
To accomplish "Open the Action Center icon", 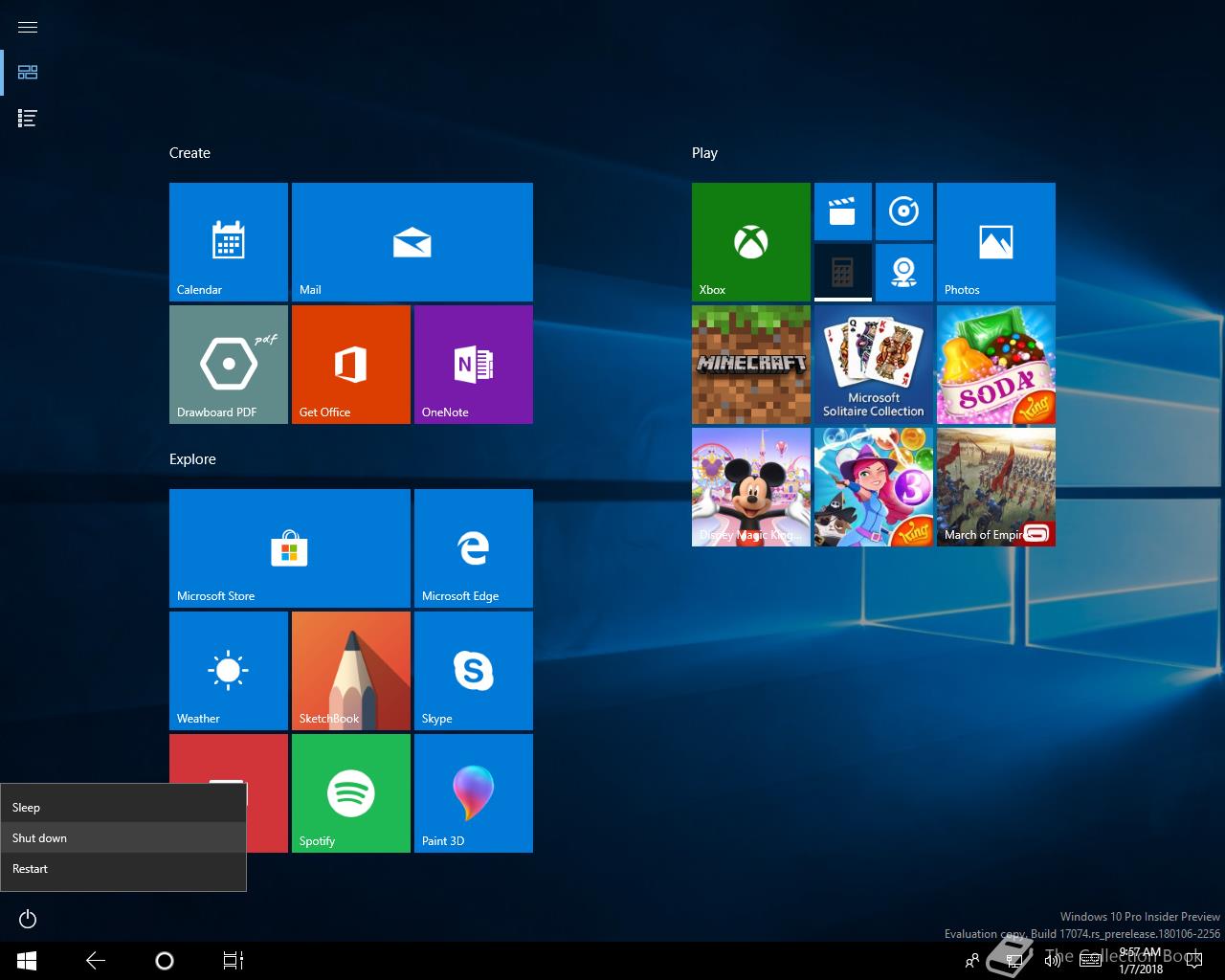I will 1193,961.
